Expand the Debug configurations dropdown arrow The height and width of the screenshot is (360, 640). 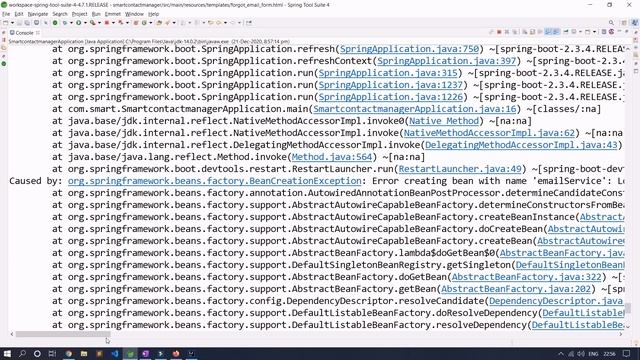pyautogui.click(x=71, y=23)
